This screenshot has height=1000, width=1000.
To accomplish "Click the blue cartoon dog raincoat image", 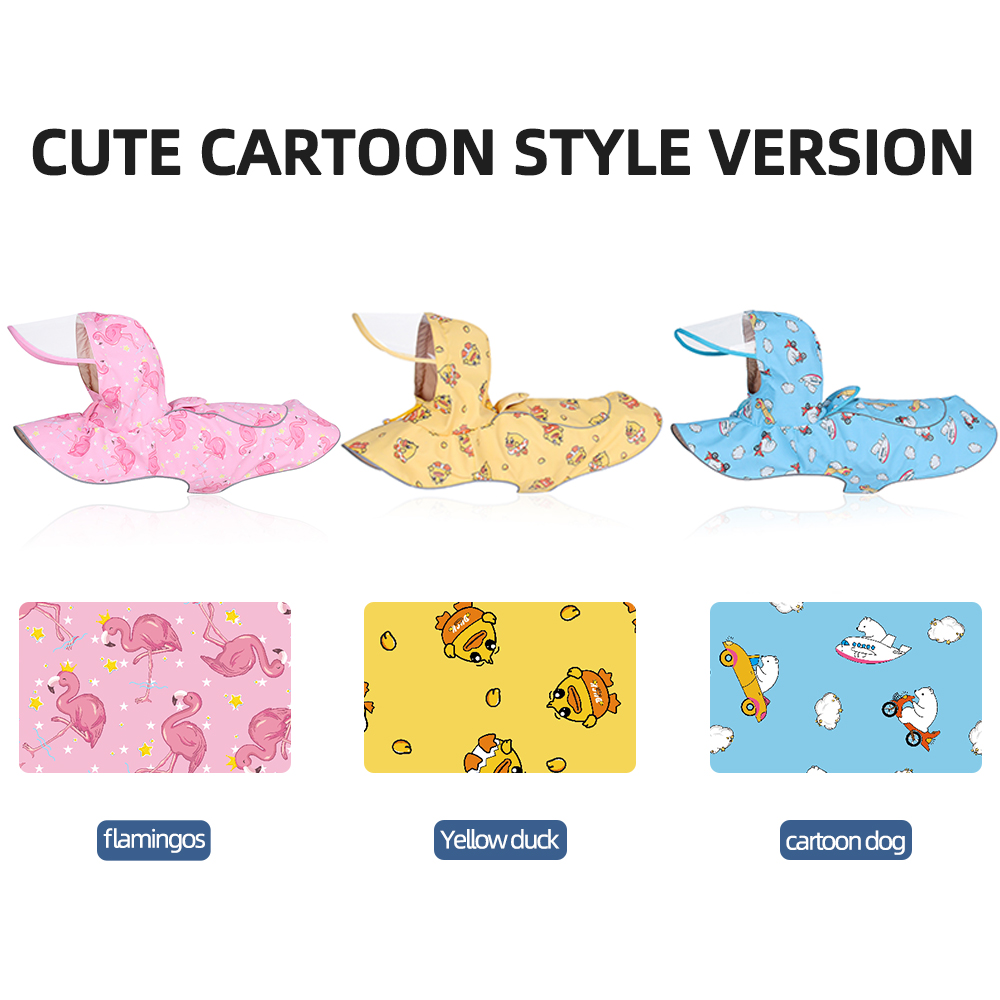I will point(834,402).
